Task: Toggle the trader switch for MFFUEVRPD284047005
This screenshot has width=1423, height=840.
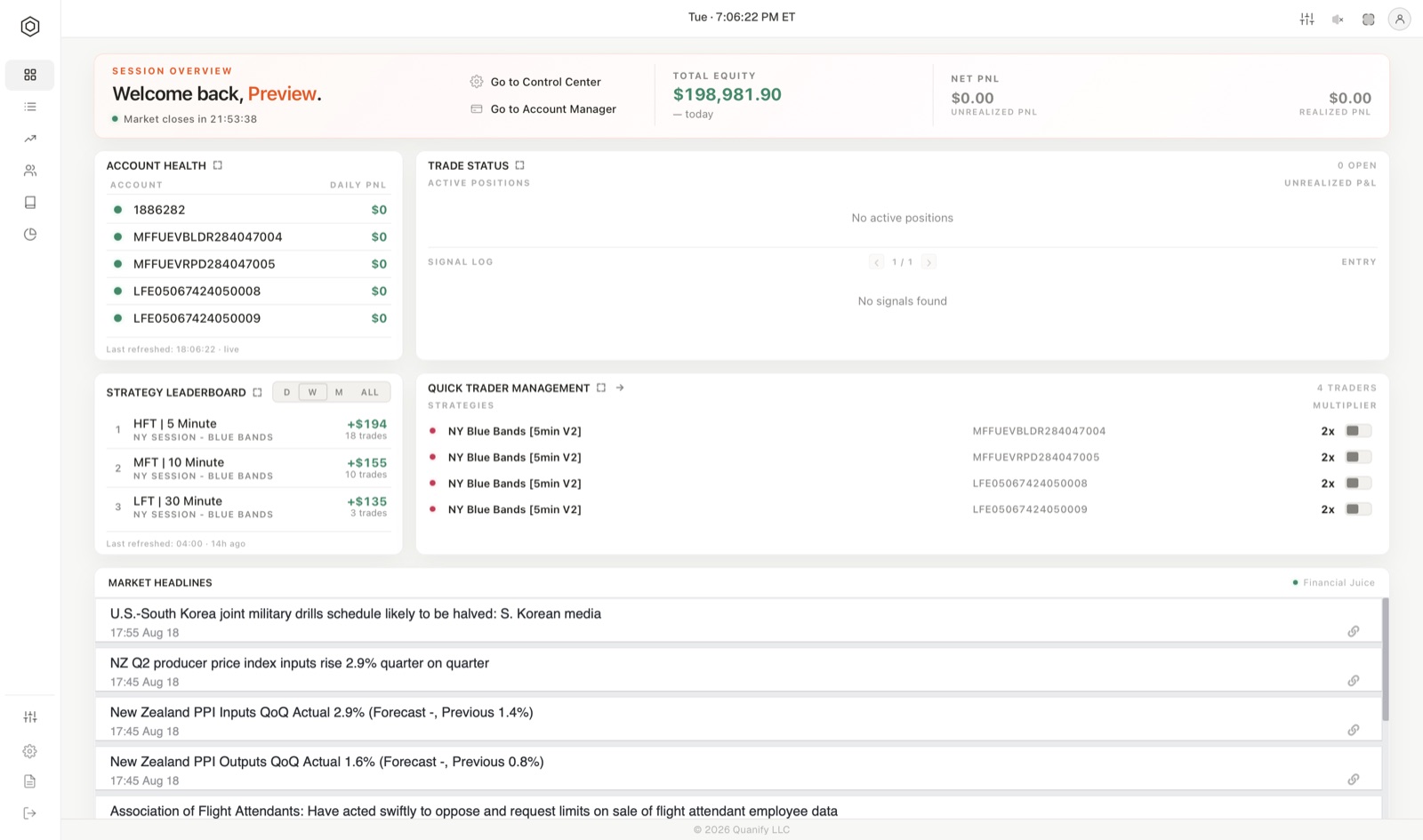Action: tap(1358, 457)
